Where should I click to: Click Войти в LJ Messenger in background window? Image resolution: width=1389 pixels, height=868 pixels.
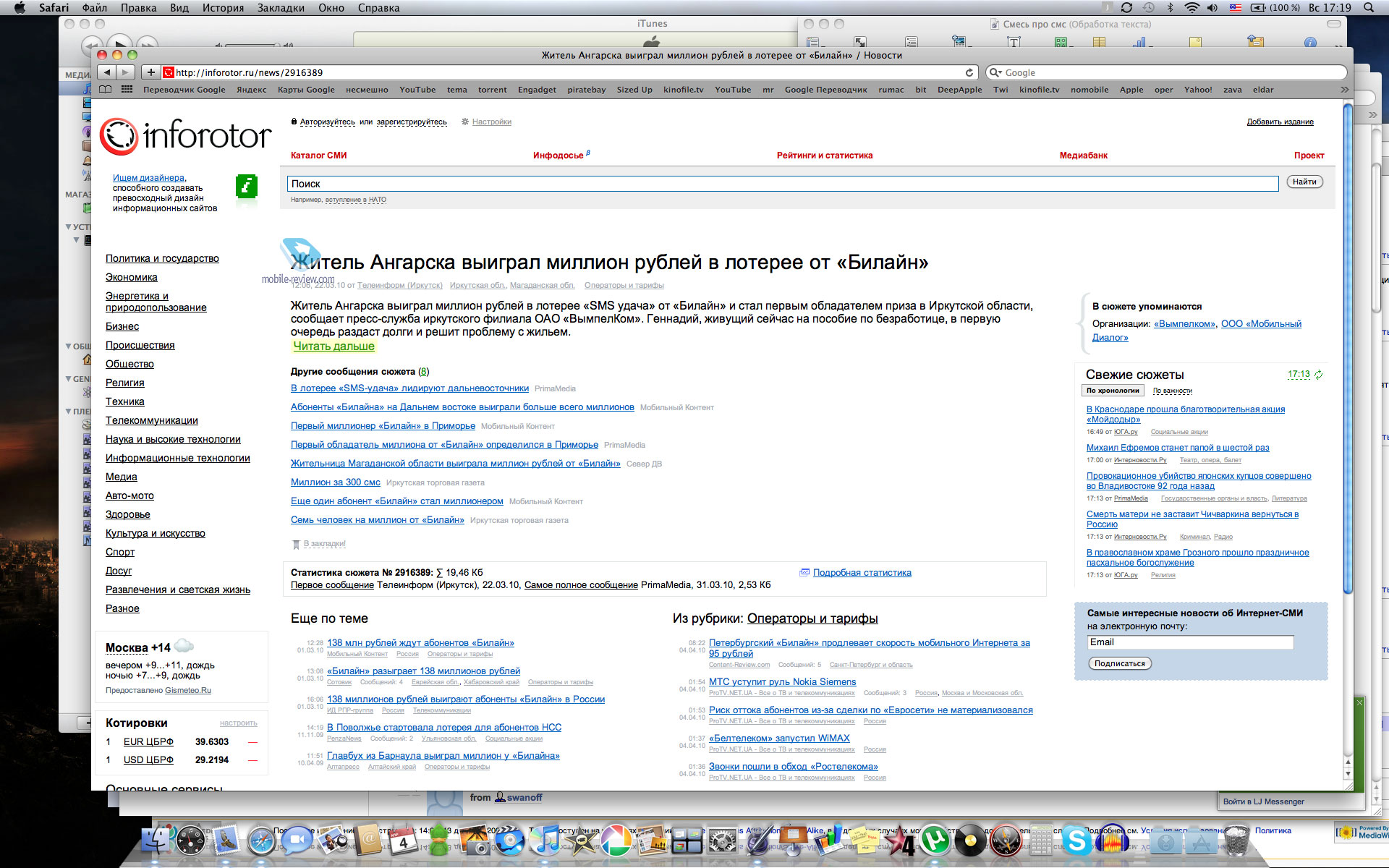click(1263, 801)
